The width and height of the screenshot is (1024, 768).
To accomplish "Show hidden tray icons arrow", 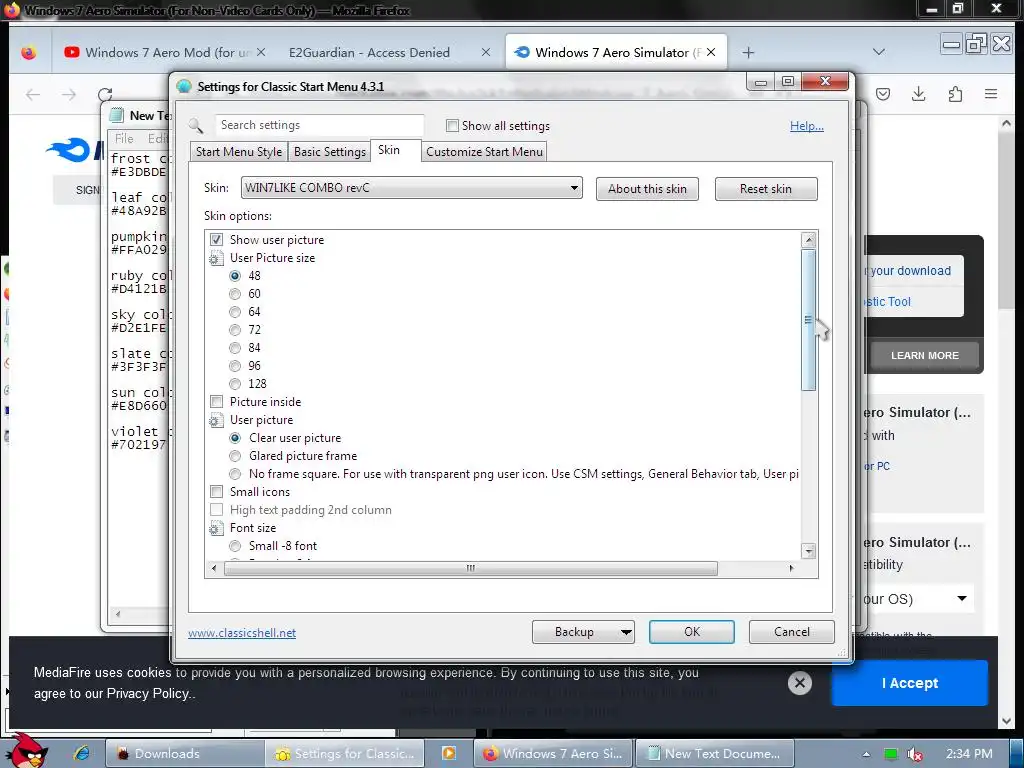I will point(866,754).
